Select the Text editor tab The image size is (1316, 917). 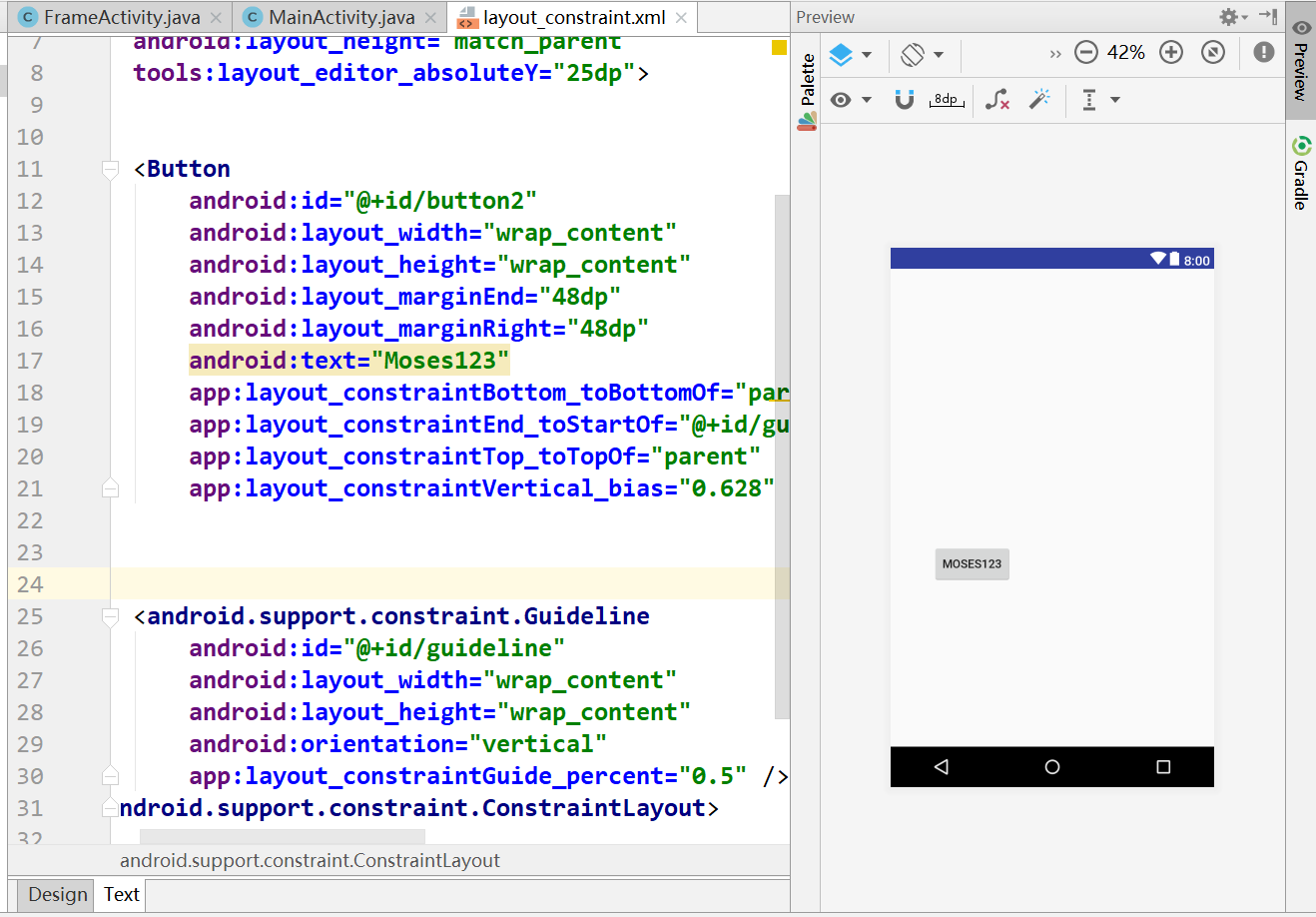point(122,894)
